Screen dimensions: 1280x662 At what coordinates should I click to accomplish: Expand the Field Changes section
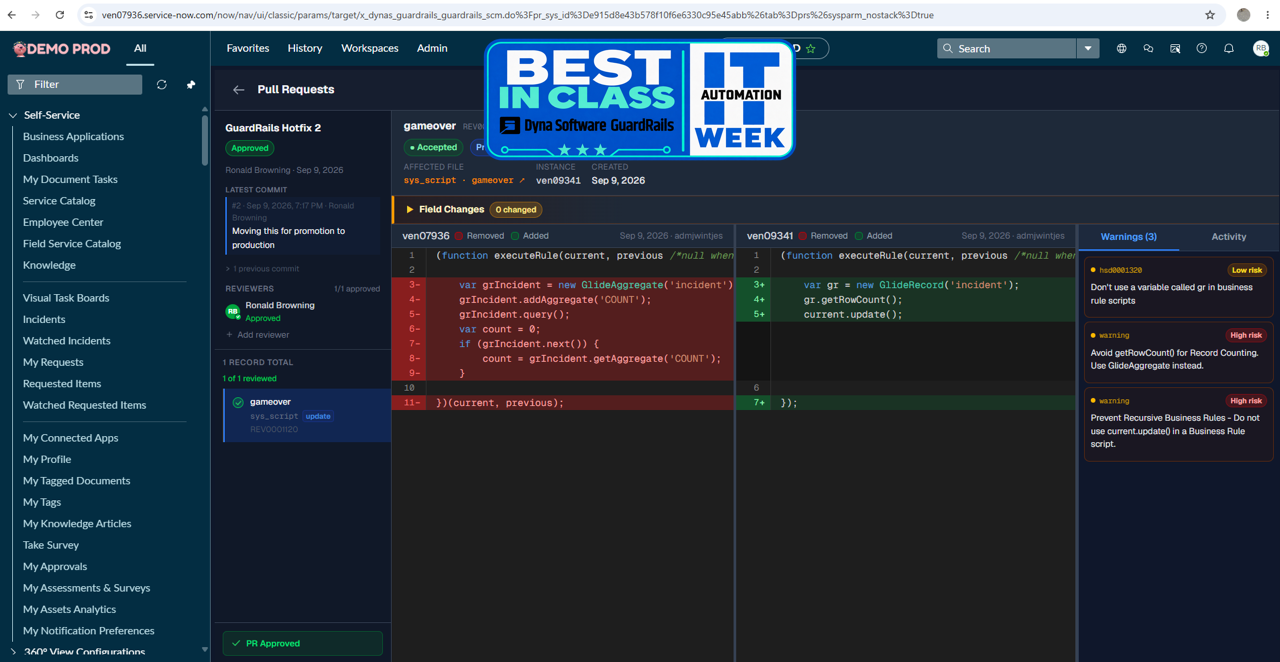pyautogui.click(x=410, y=210)
